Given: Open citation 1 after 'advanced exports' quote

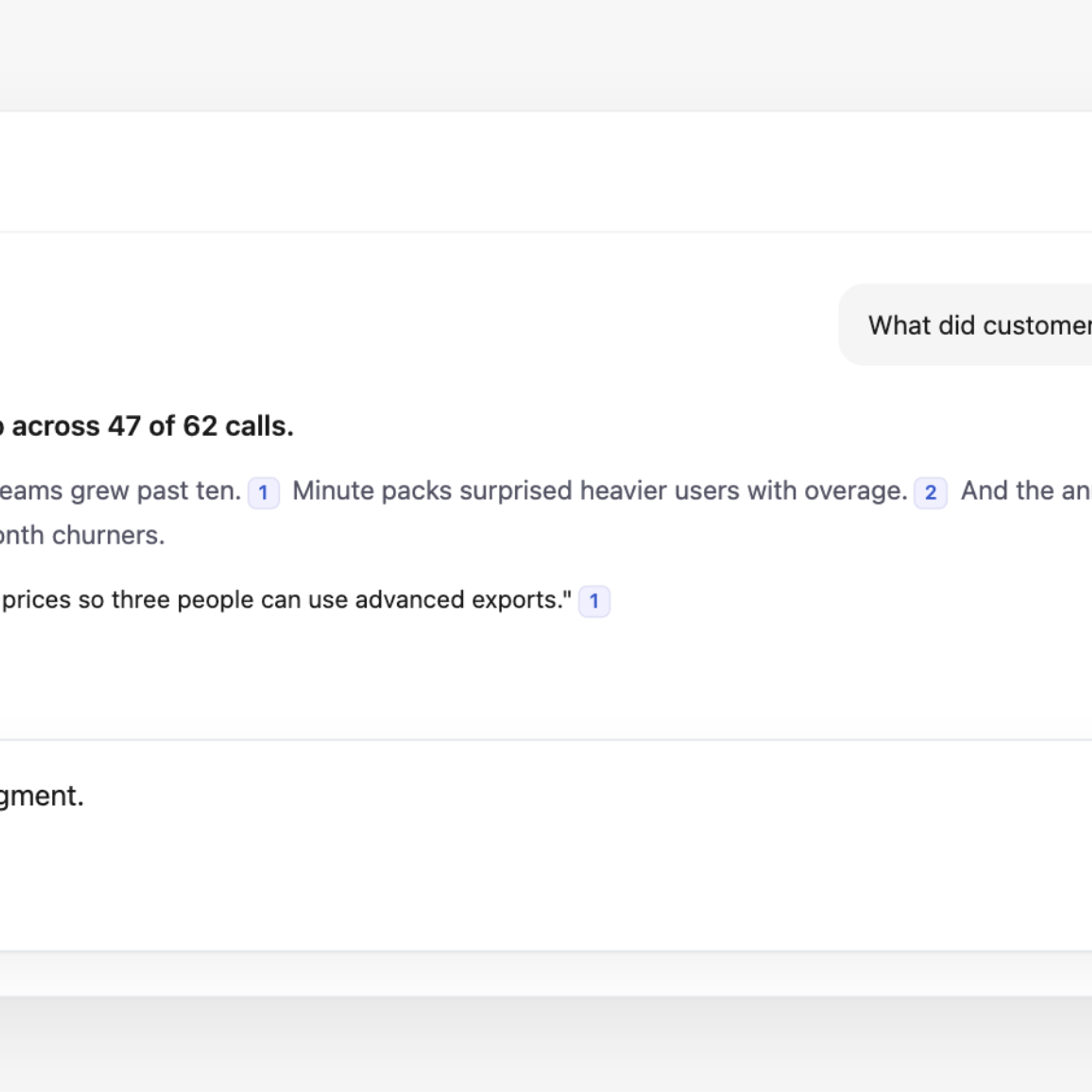Looking at the screenshot, I should click(x=594, y=601).
